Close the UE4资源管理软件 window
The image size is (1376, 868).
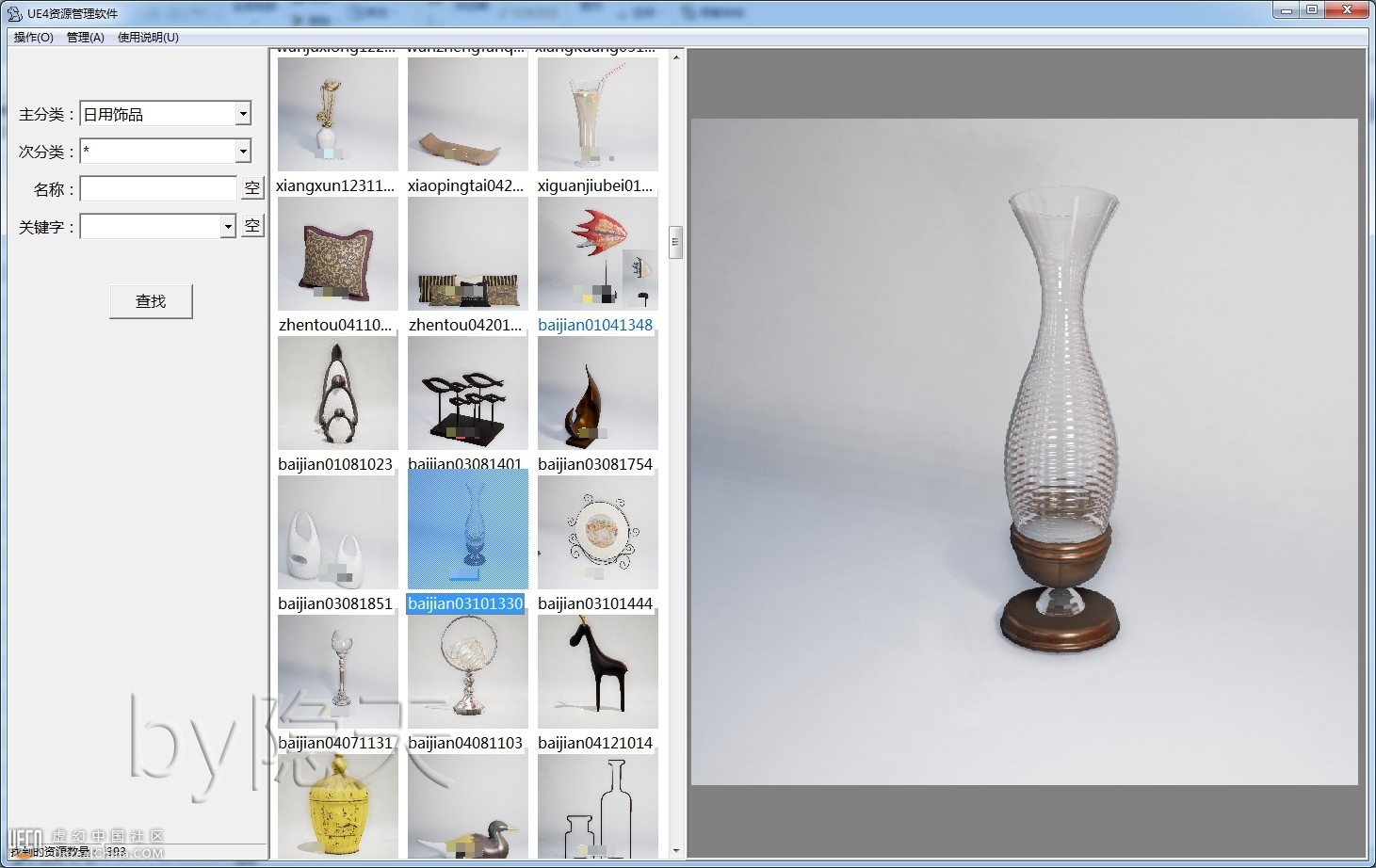tap(1348, 9)
